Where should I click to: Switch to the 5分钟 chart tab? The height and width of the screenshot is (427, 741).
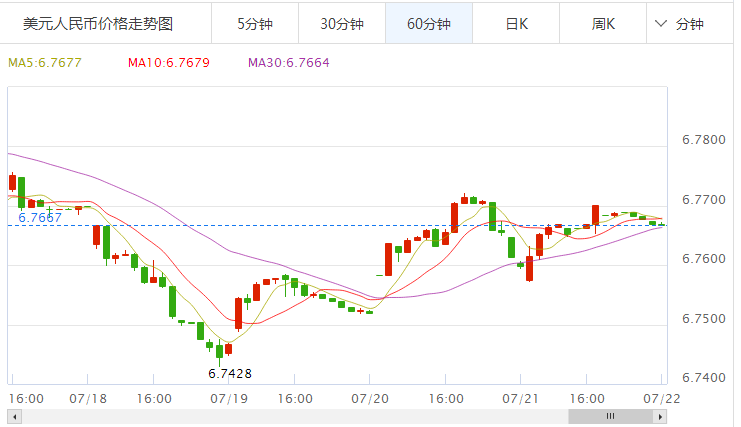click(255, 23)
